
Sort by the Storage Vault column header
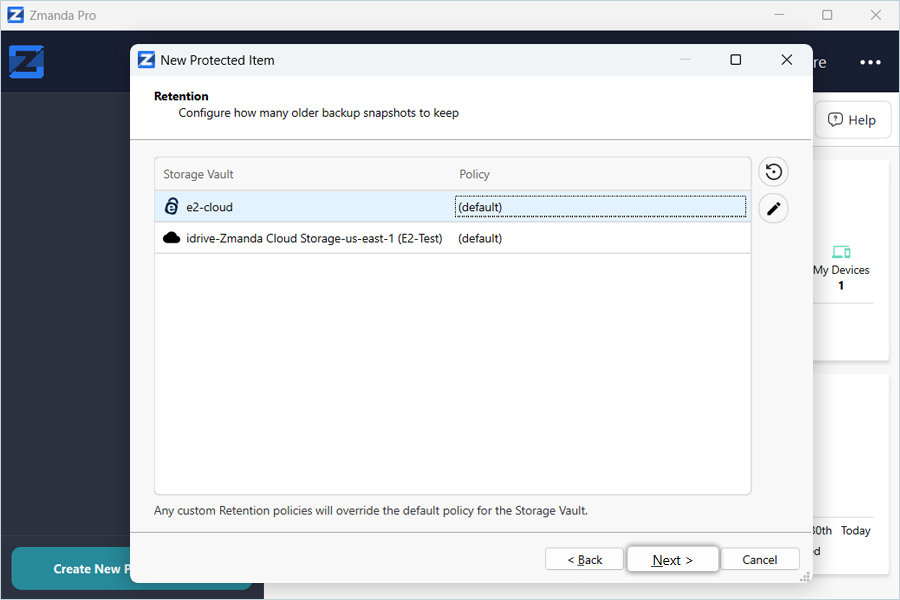pos(199,174)
